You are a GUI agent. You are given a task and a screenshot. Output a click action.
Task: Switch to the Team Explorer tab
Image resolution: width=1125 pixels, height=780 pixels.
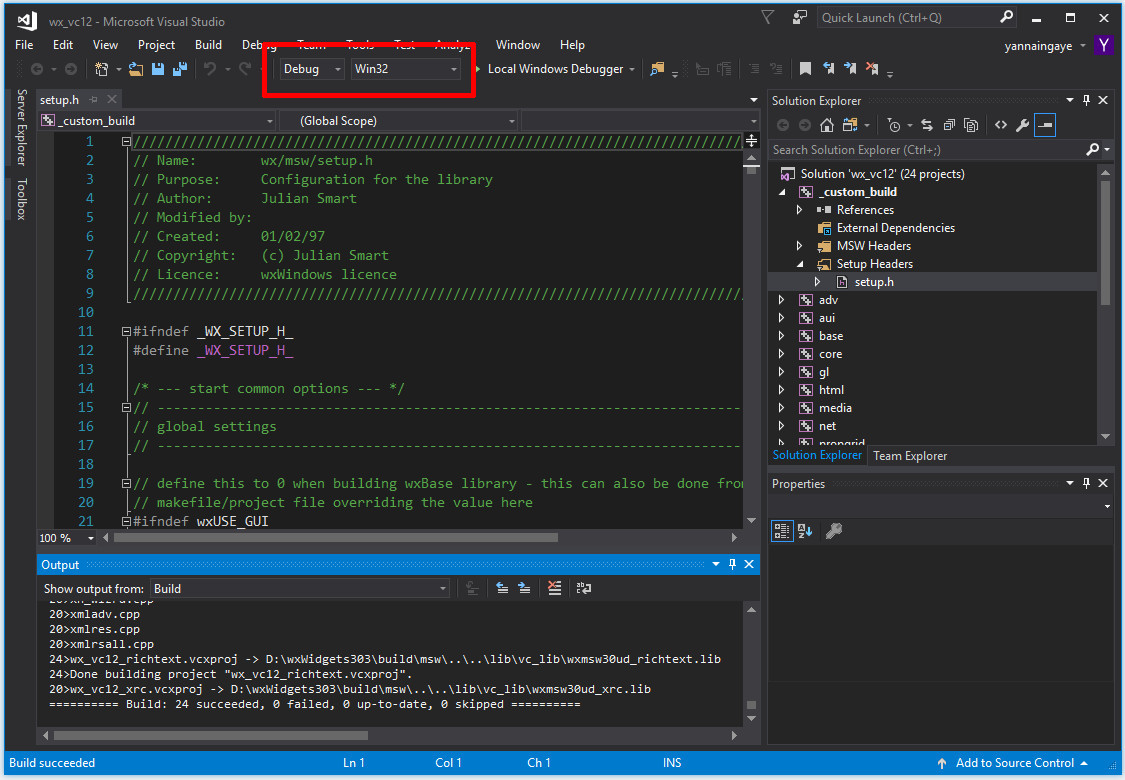(x=910, y=456)
